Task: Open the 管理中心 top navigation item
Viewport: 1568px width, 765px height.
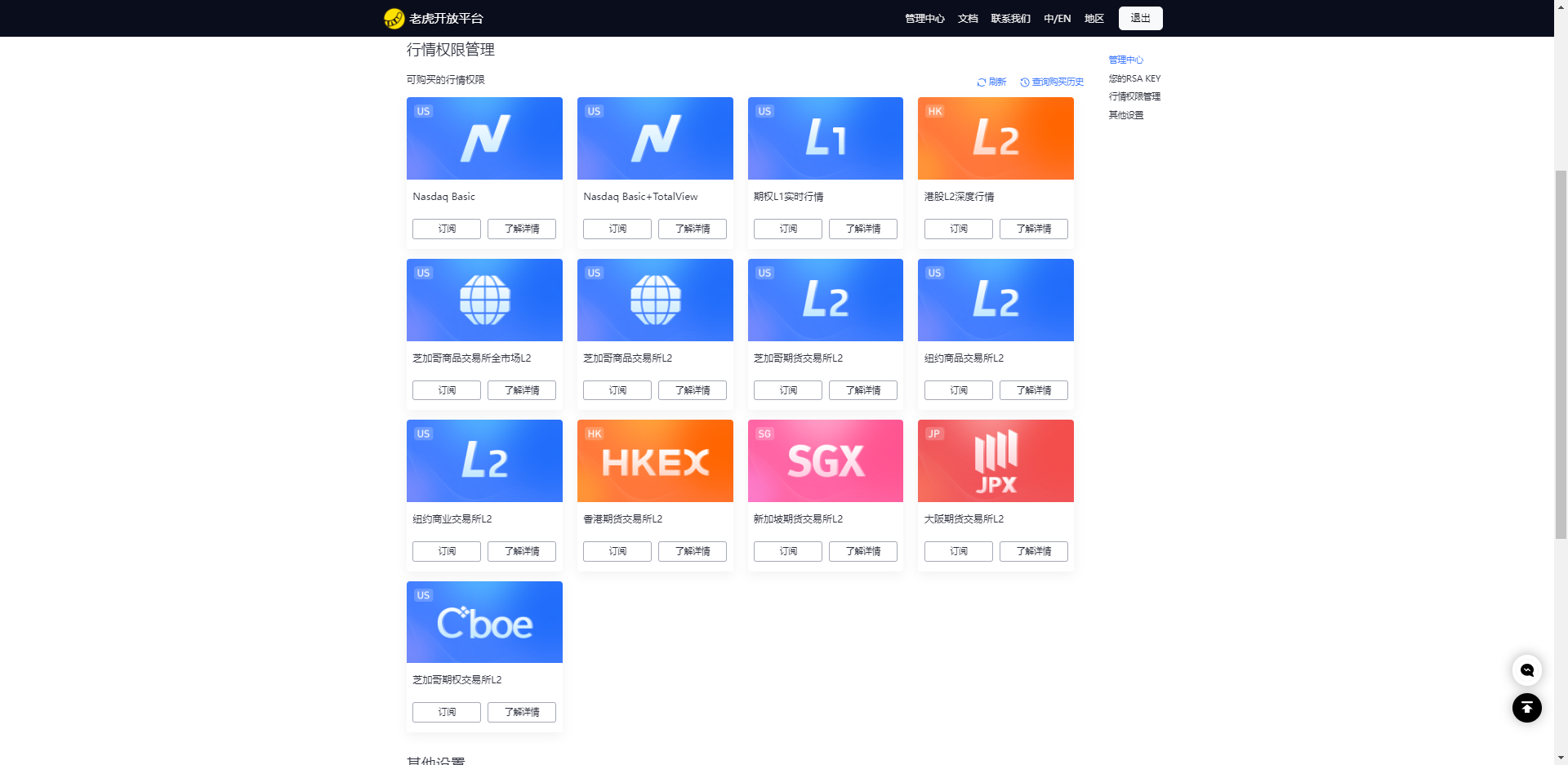Action: tap(924, 19)
